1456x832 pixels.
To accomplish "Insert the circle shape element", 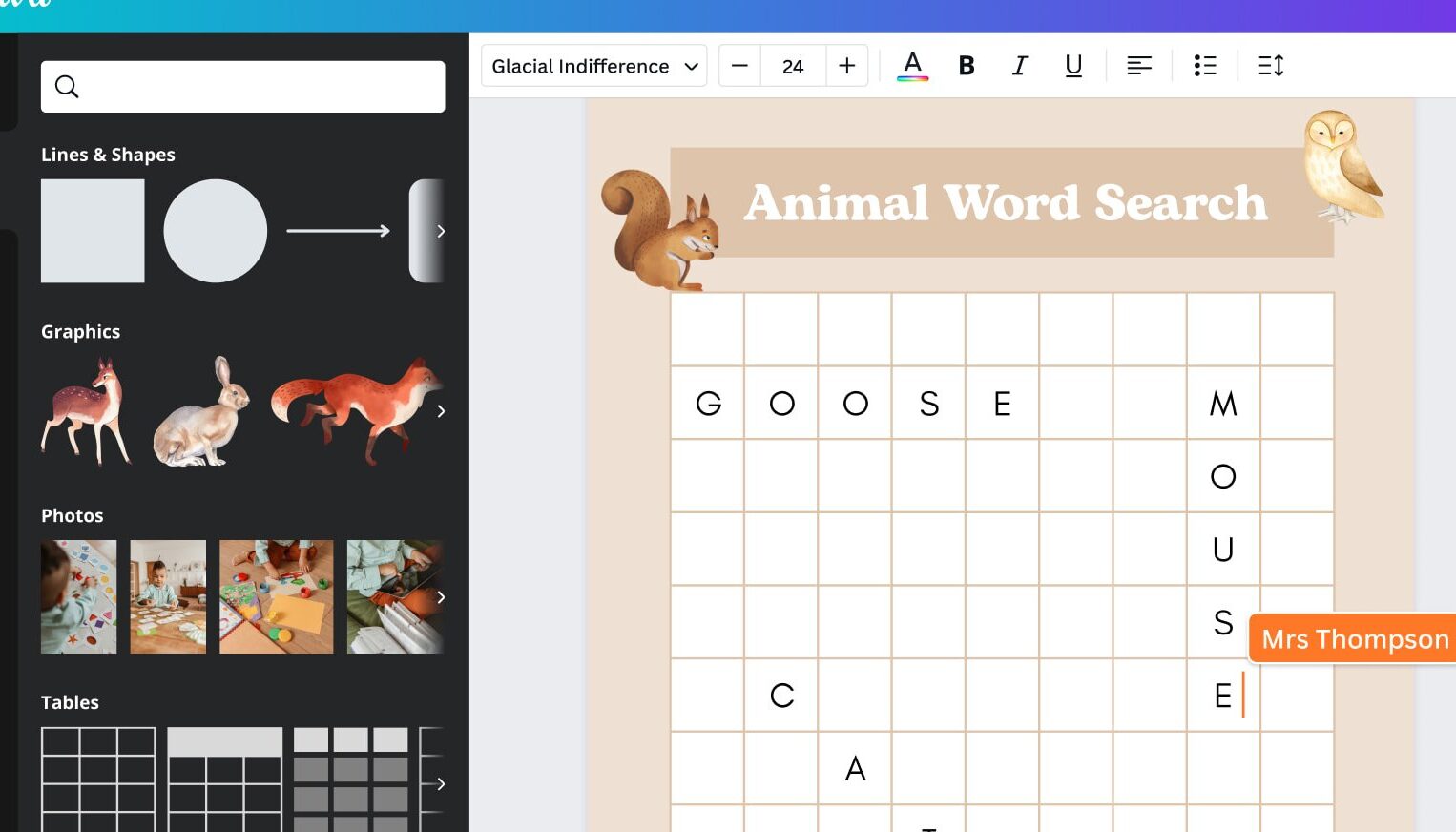I will click(x=216, y=231).
